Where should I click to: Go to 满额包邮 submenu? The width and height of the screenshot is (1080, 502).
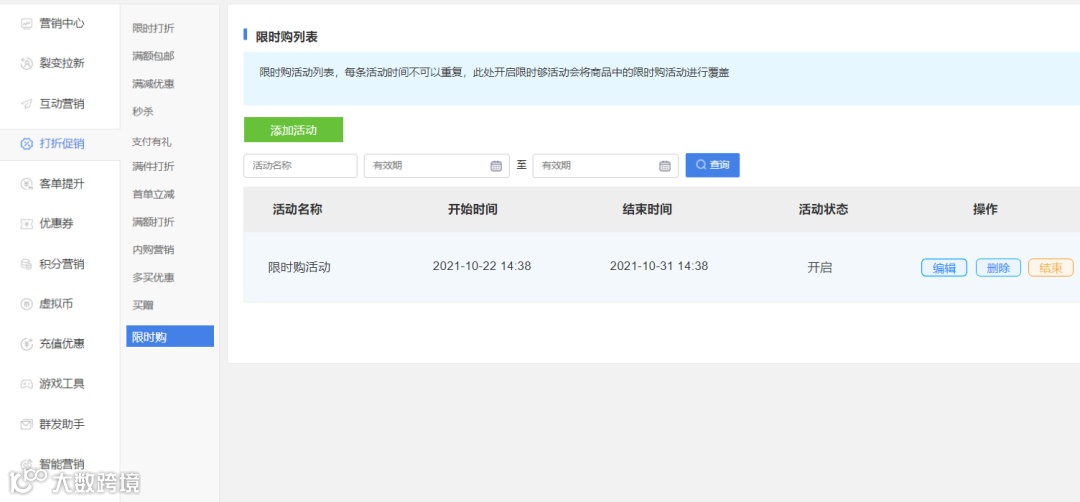(x=153, y=56)
